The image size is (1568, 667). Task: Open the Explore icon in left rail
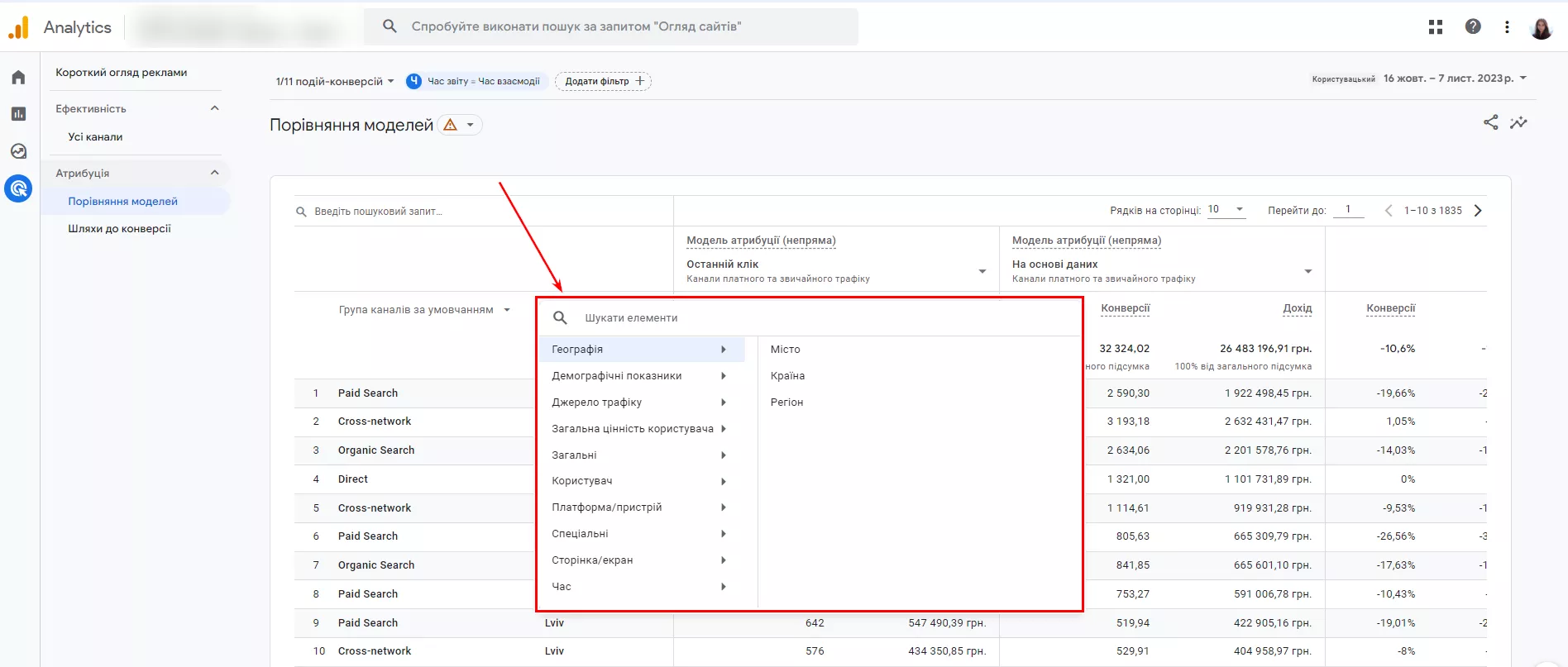click(18, 151)
